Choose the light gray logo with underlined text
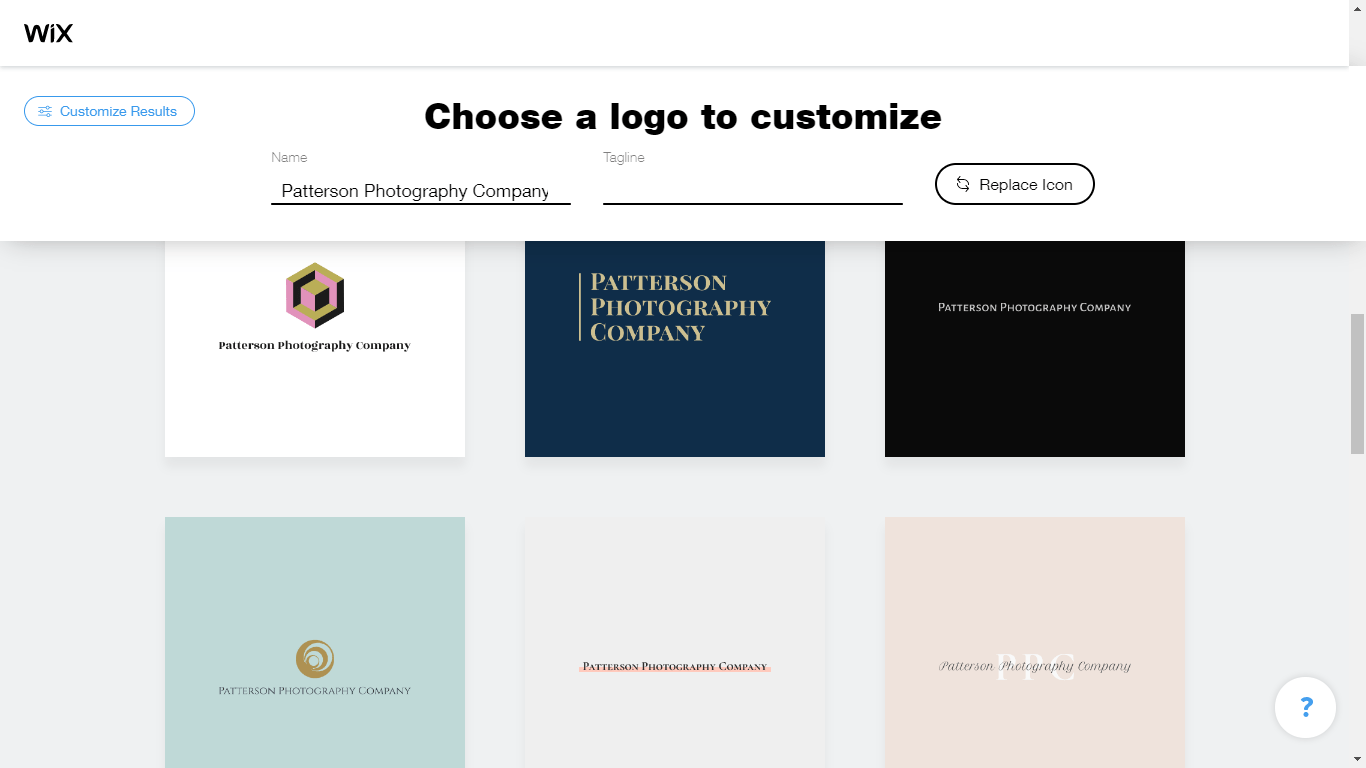Image resolution: width=1366 pixels, height=768 pixels. point(675,642)
